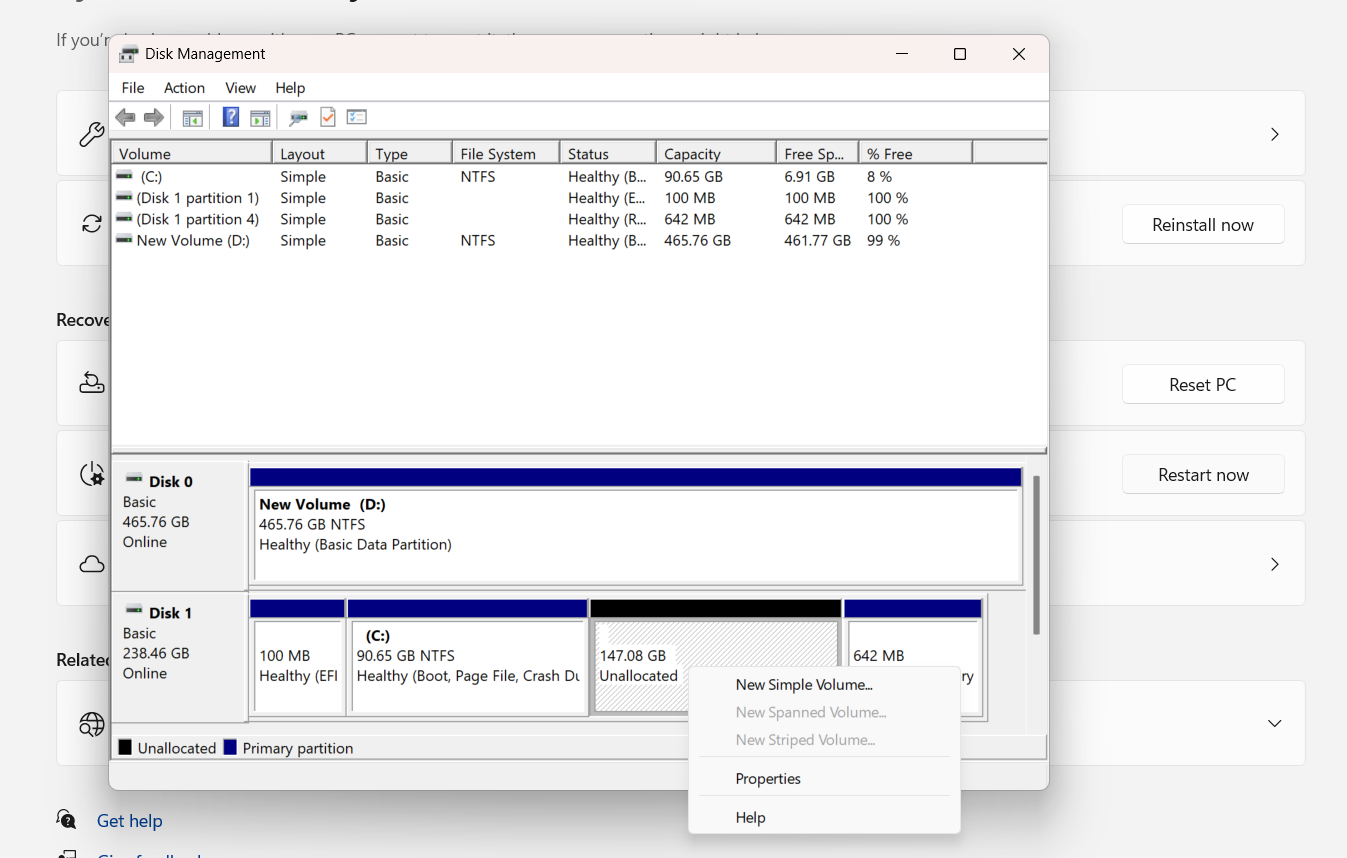The width and height of the screenshot is (1347, 858).
Task: Click the Forward navigation arrow
Action: coord(153,117)
